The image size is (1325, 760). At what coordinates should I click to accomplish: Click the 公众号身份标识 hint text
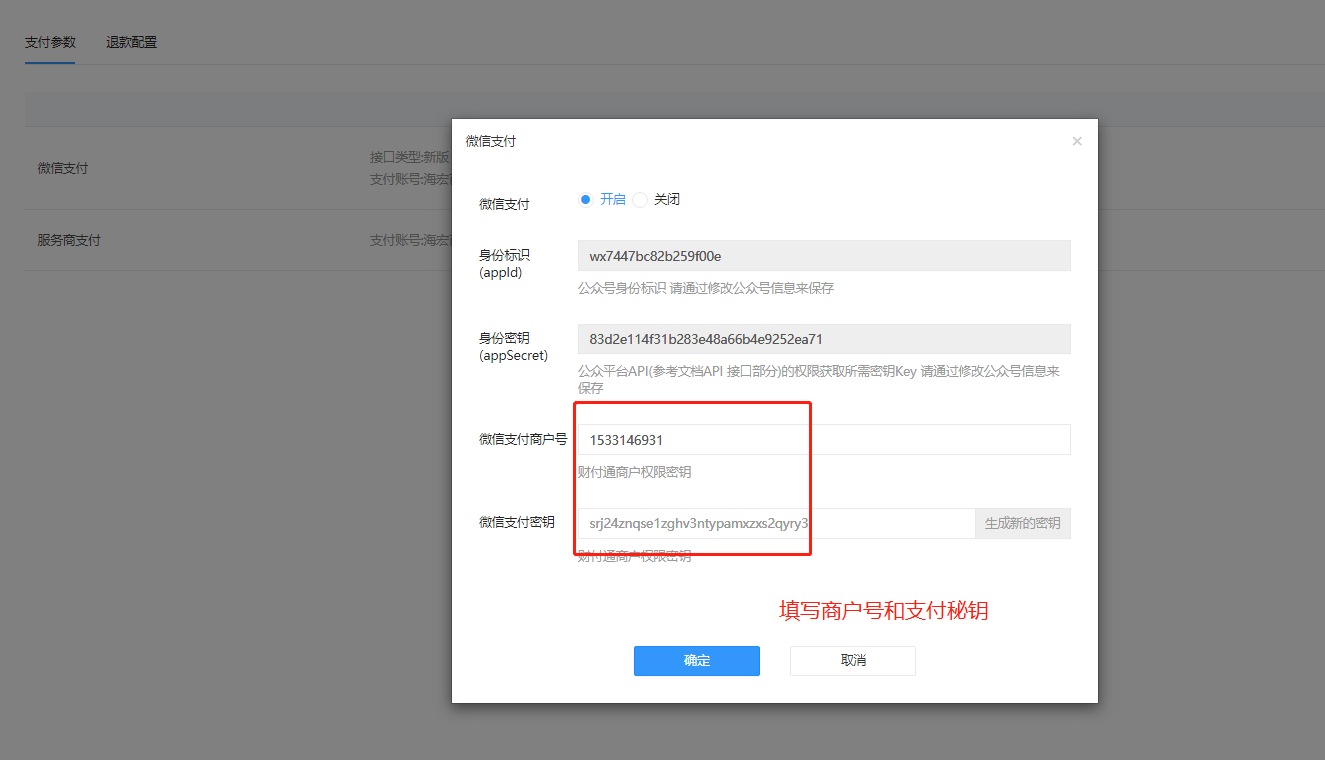click(706, 288)
